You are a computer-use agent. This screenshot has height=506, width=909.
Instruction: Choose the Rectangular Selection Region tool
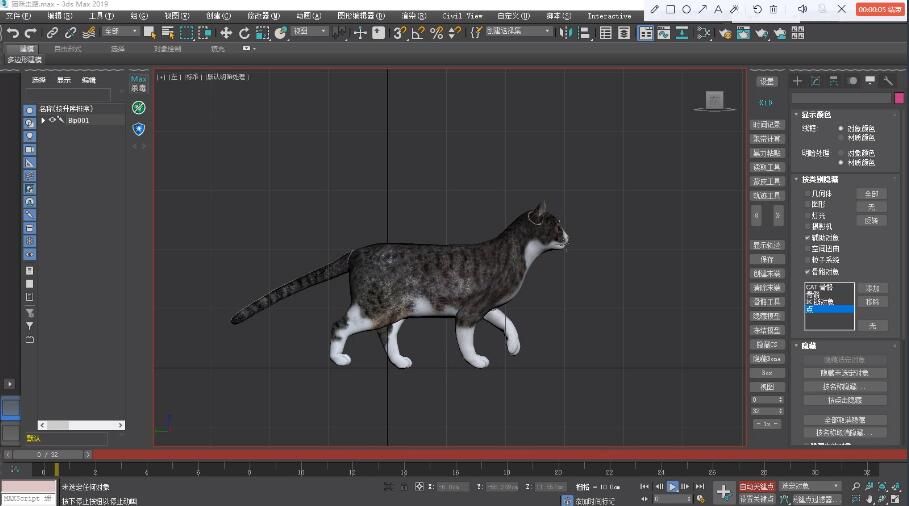[187, 33]
